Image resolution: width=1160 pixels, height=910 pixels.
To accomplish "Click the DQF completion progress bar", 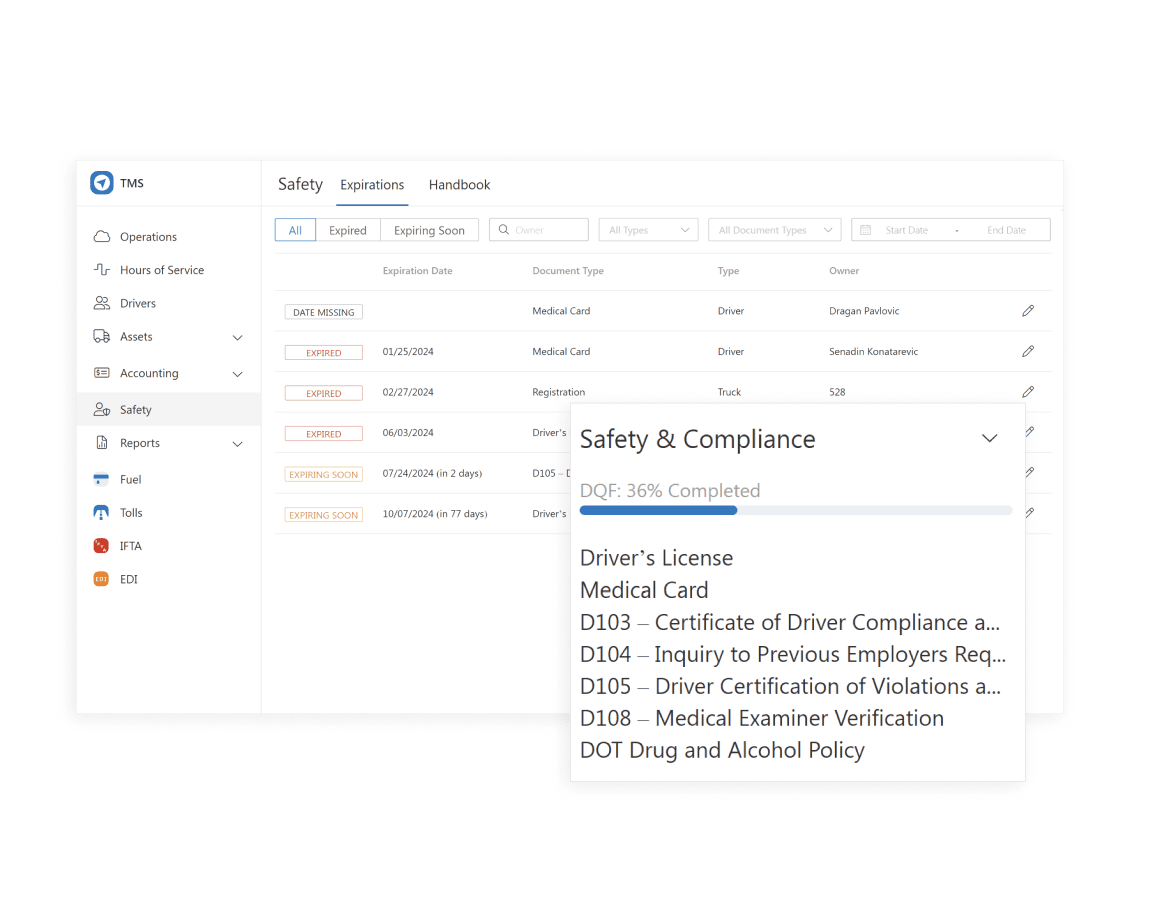I will 796,510.
